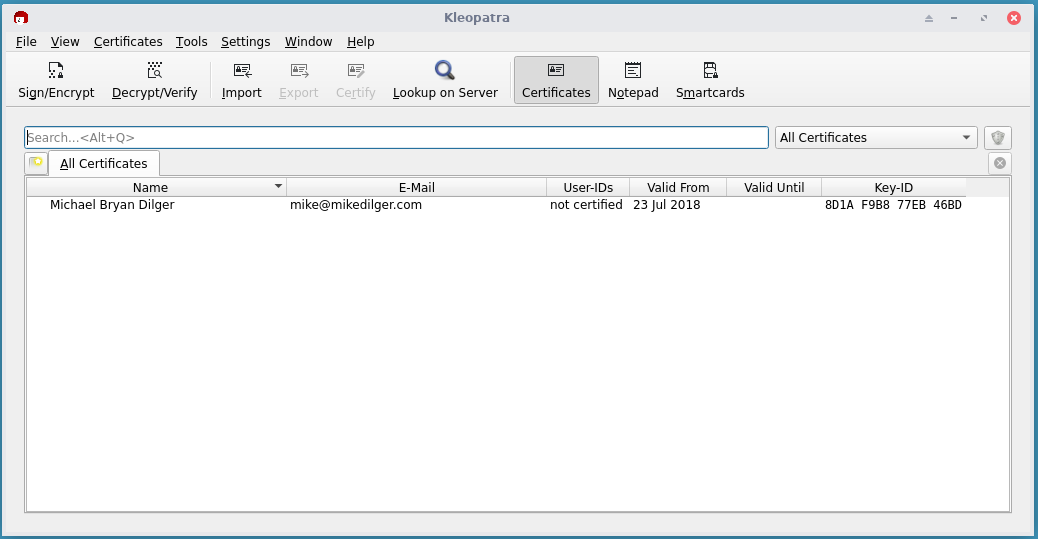Viewport: 1038px width, 539px height.
Task: Click the Import certificate toolbar button
Action: (242, 79)
